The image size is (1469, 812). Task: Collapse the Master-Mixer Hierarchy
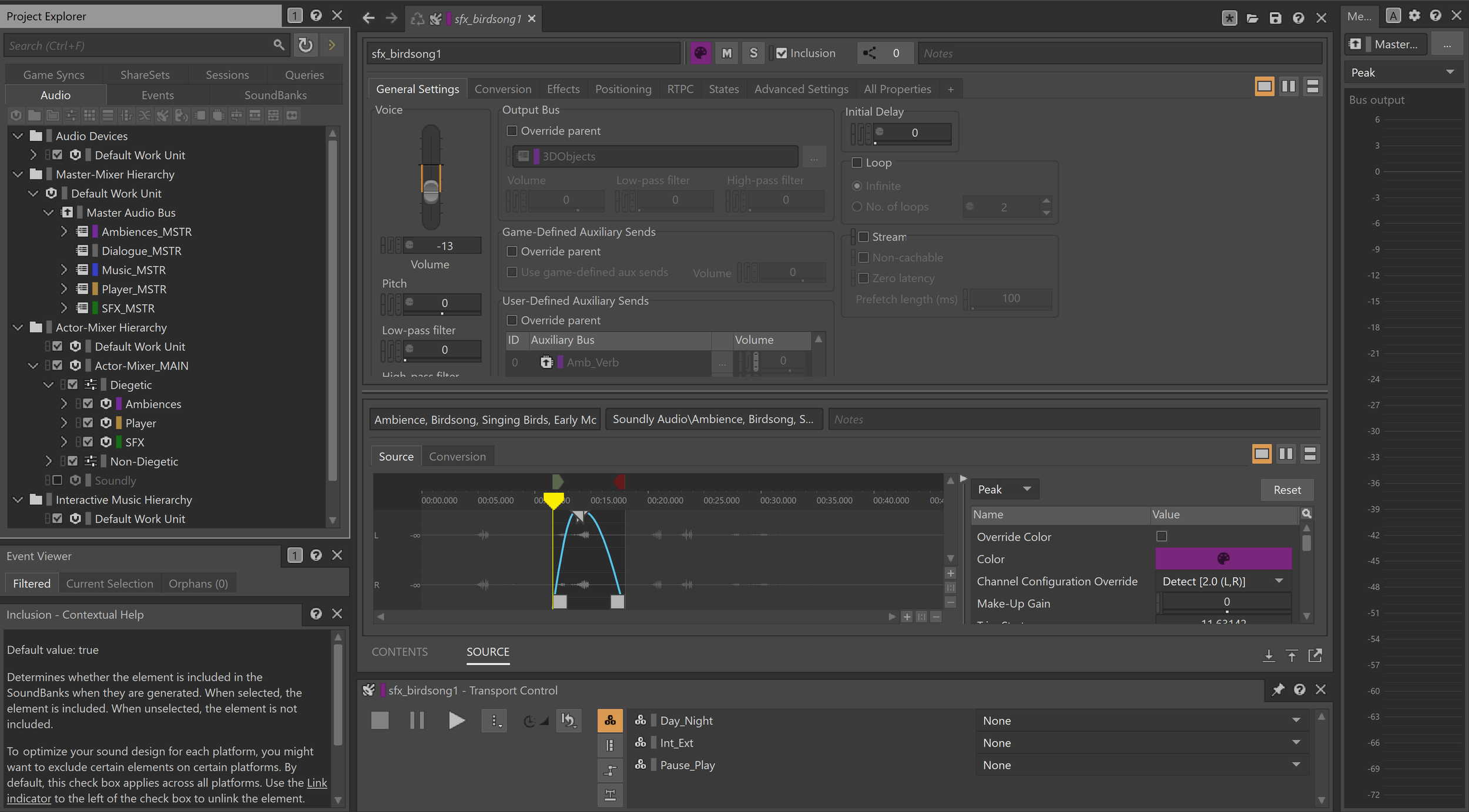pyautogui.click(x=17, y=174)
